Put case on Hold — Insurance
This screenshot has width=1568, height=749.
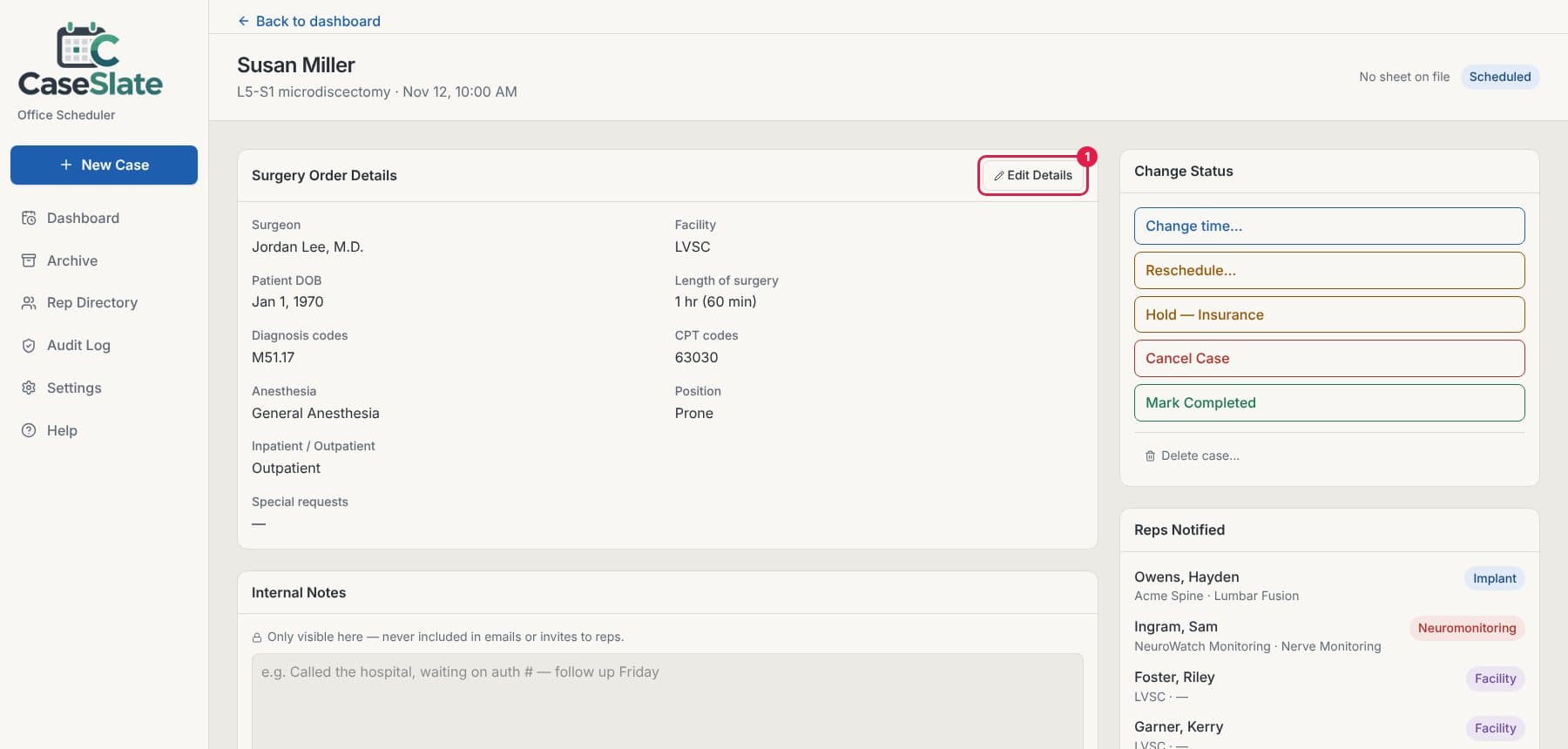coord(1329,314)
